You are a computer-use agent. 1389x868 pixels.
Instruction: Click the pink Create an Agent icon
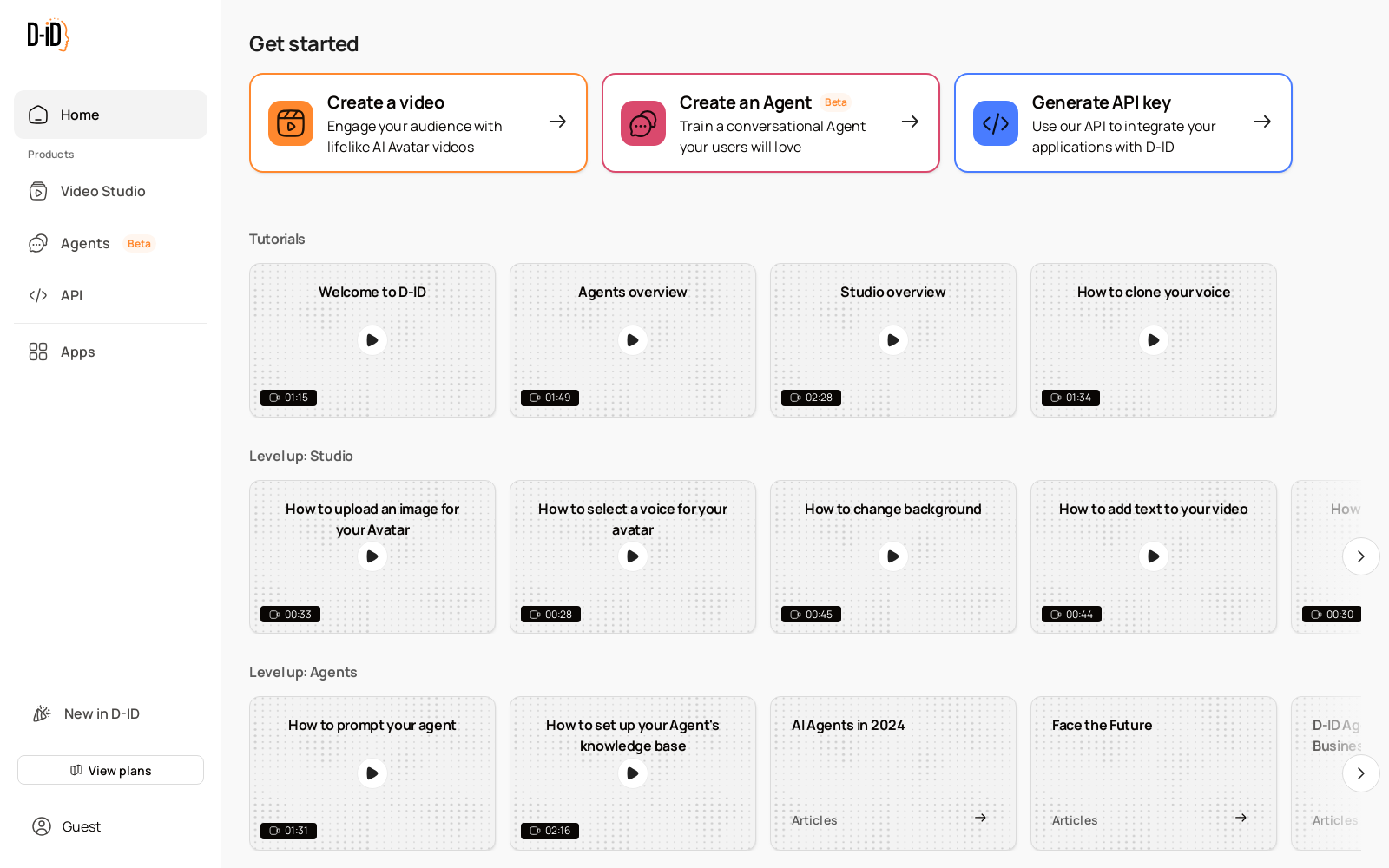(x=643, y=123)
